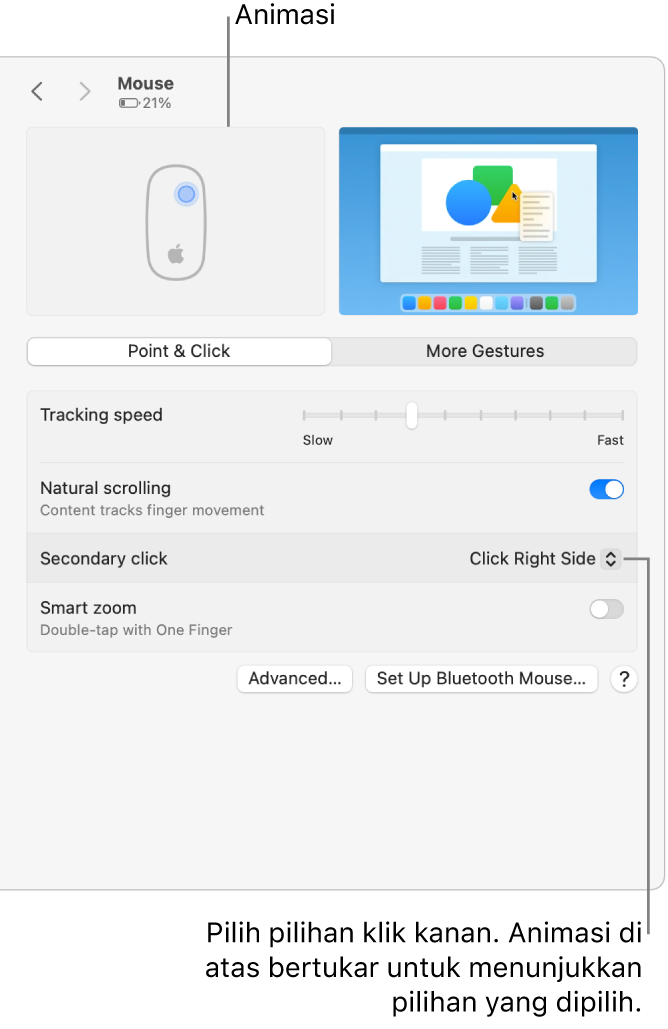668x1029 pixels.
Task: Go back with the left chevron
Action: click(x=37, y=91)
